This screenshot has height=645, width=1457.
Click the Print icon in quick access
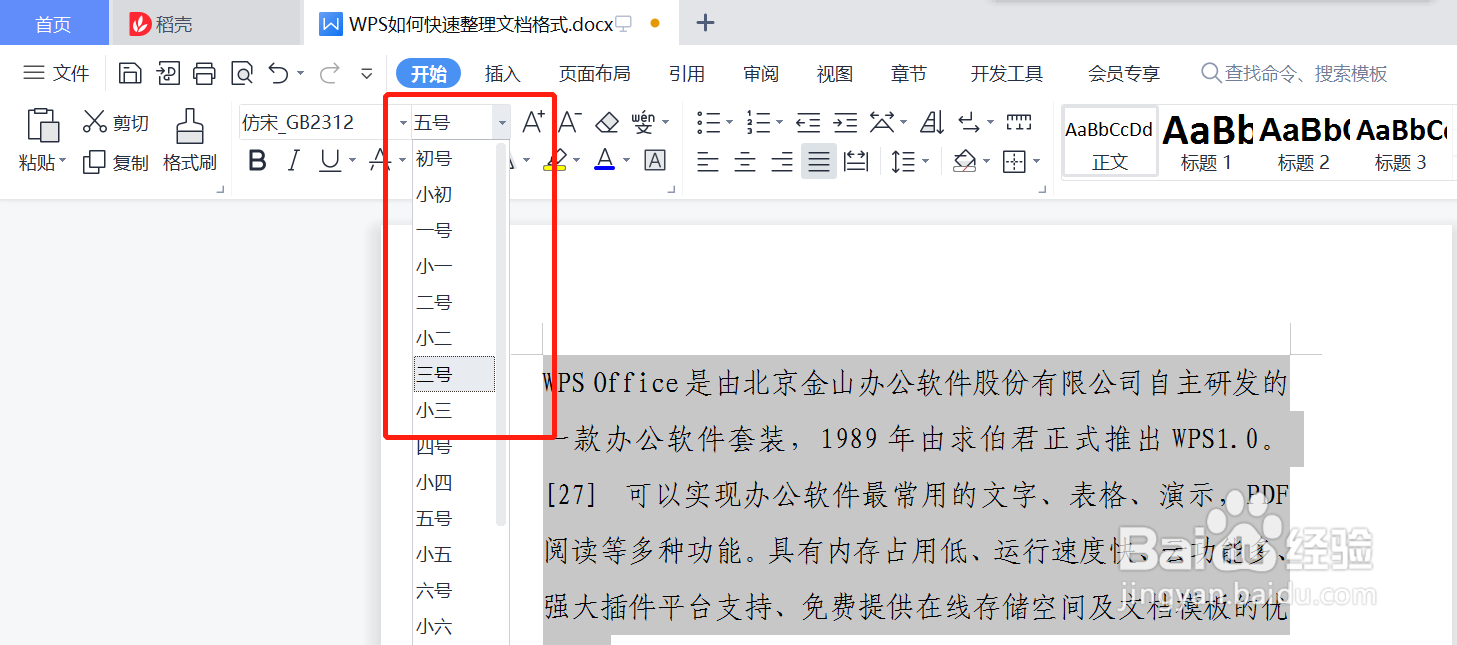point(204,73)
